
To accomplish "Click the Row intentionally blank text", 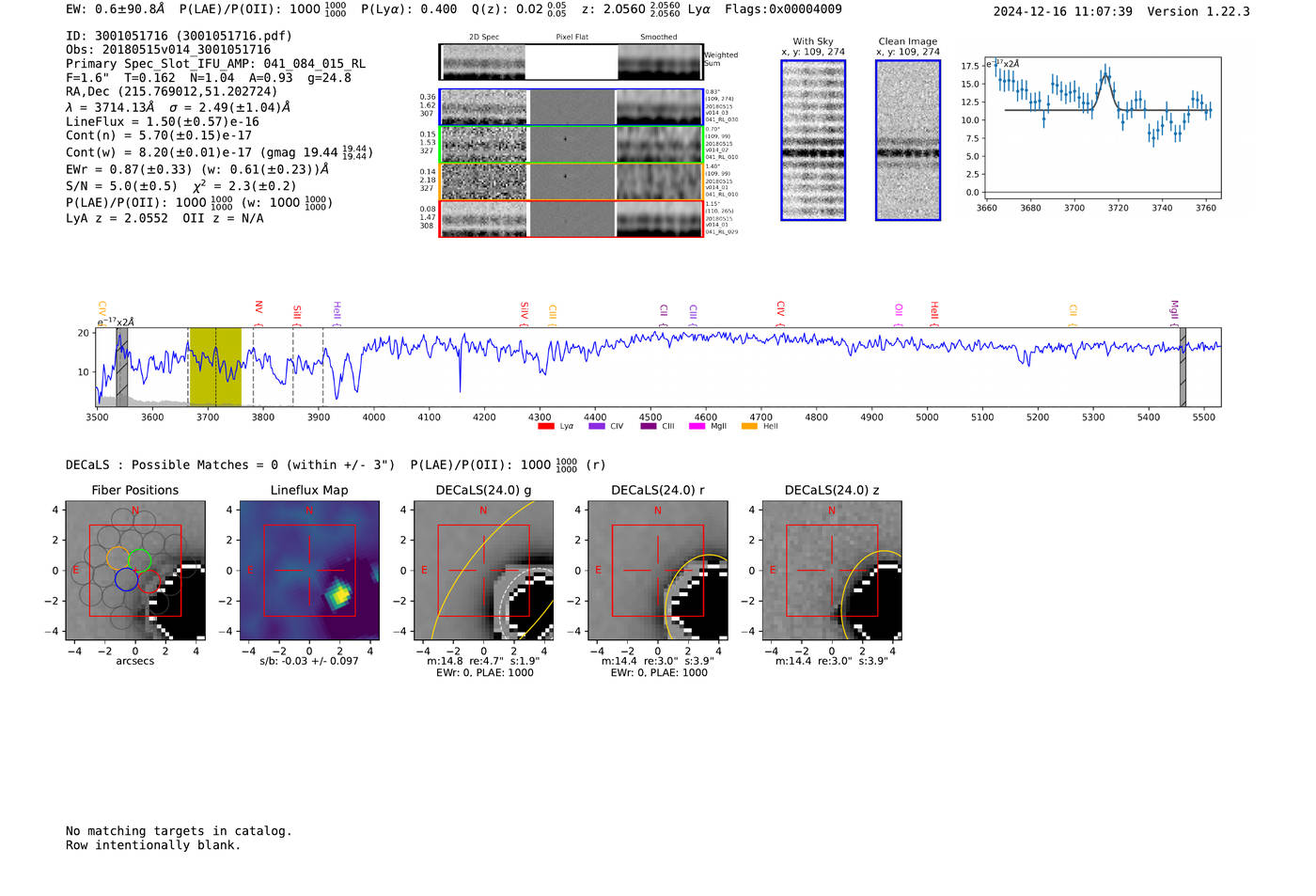I will coord(153,845).
